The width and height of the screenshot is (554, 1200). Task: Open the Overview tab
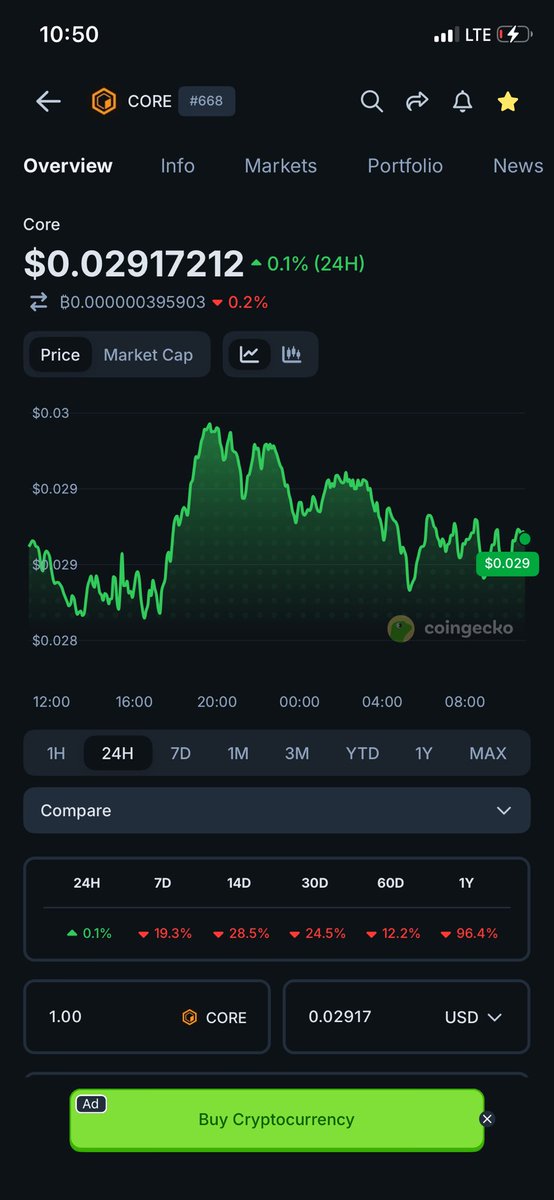[68, 166]
